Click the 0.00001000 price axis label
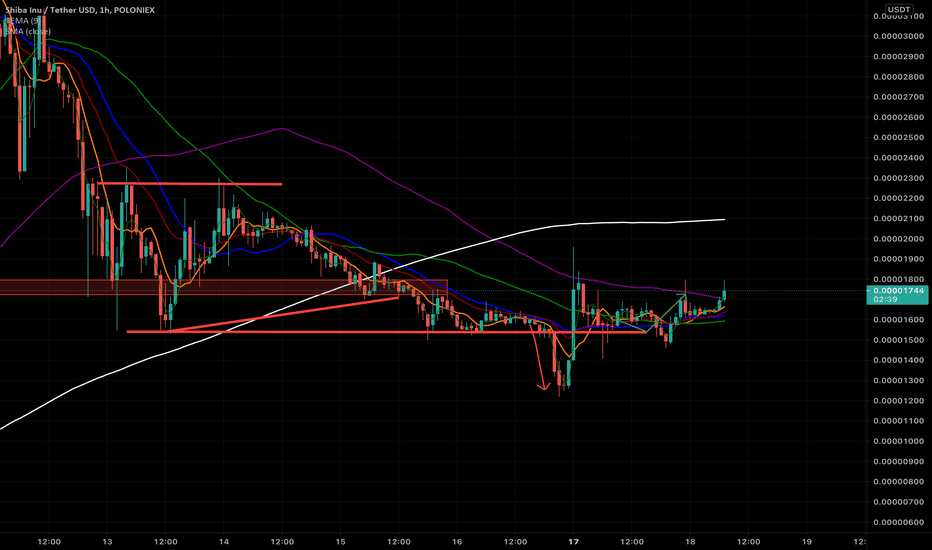 pyautogui.click(x=898, y=441)
